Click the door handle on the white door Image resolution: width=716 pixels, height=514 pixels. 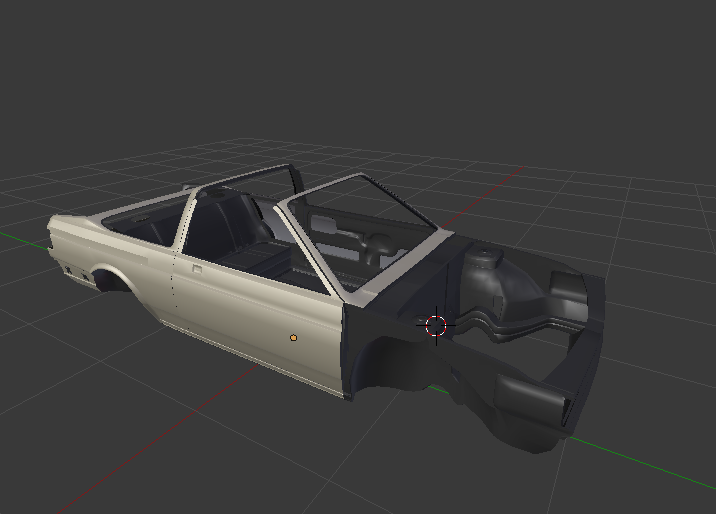tap(196, 268)
